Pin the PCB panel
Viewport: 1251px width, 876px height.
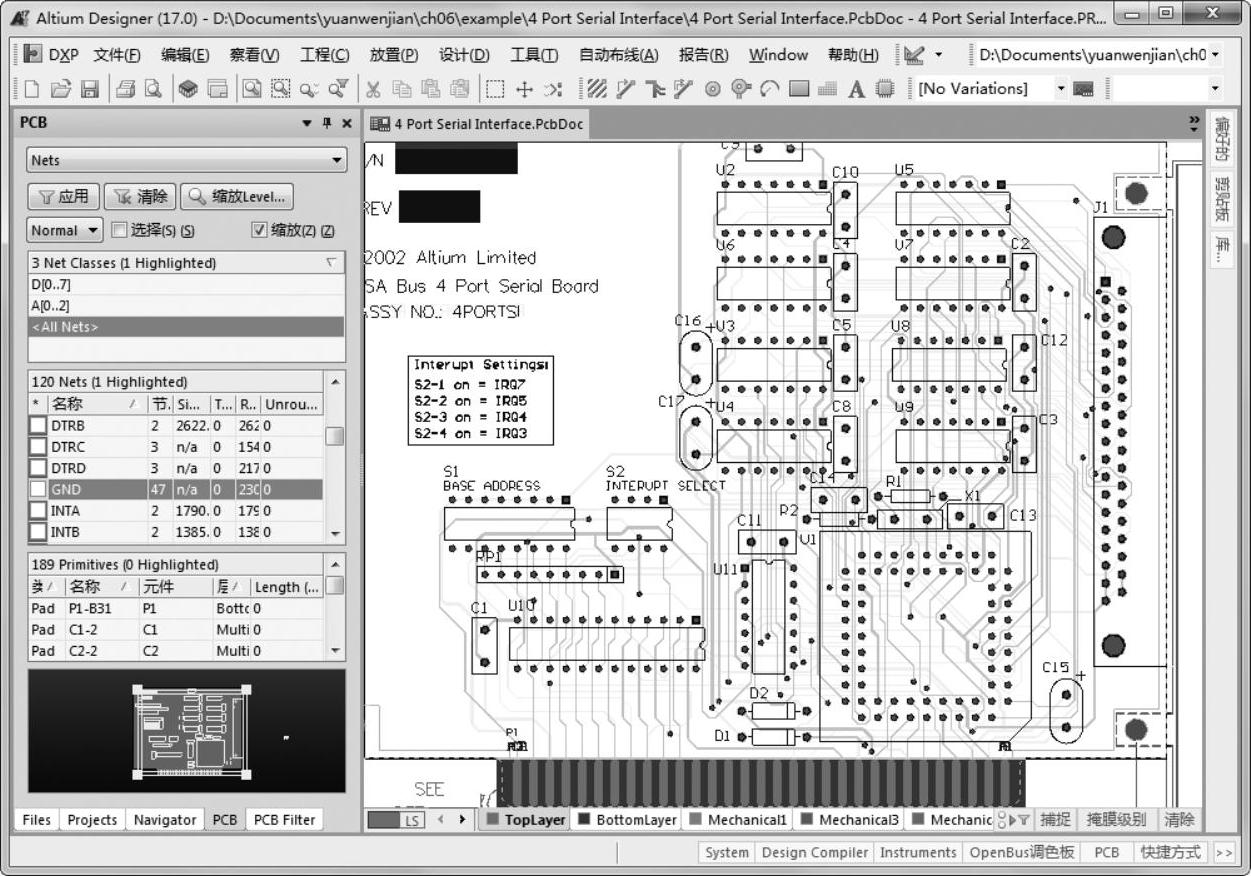(326, 123)
